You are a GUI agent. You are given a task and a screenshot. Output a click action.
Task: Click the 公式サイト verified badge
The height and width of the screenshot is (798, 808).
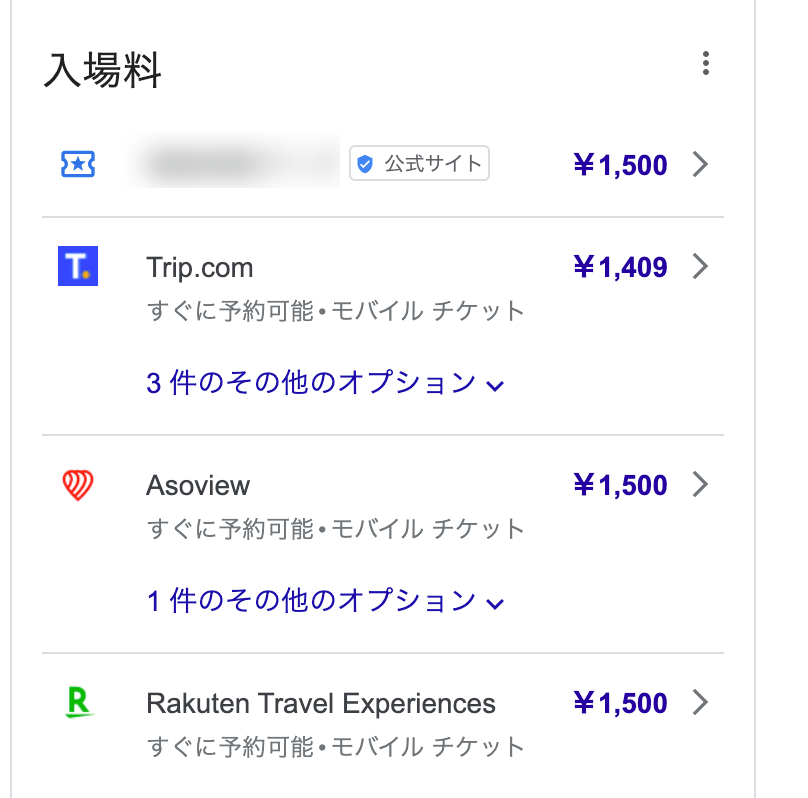point(419,163)
